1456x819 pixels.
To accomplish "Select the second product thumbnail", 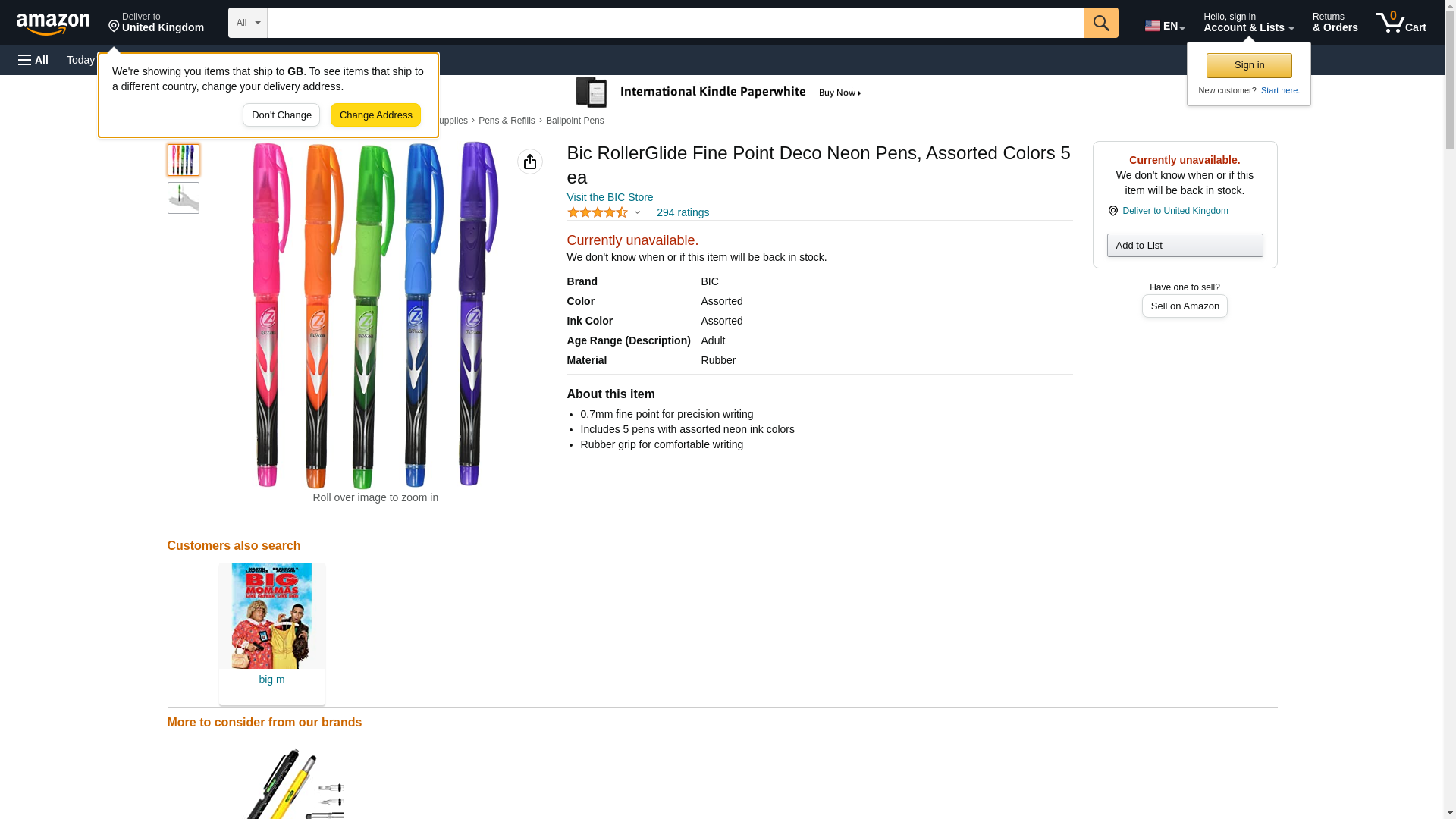I will point(183,198).
